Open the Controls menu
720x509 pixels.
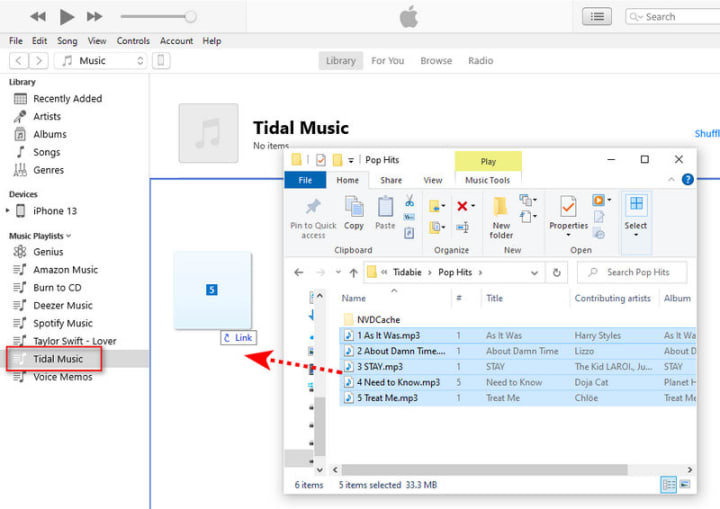(x=133, y=41)
